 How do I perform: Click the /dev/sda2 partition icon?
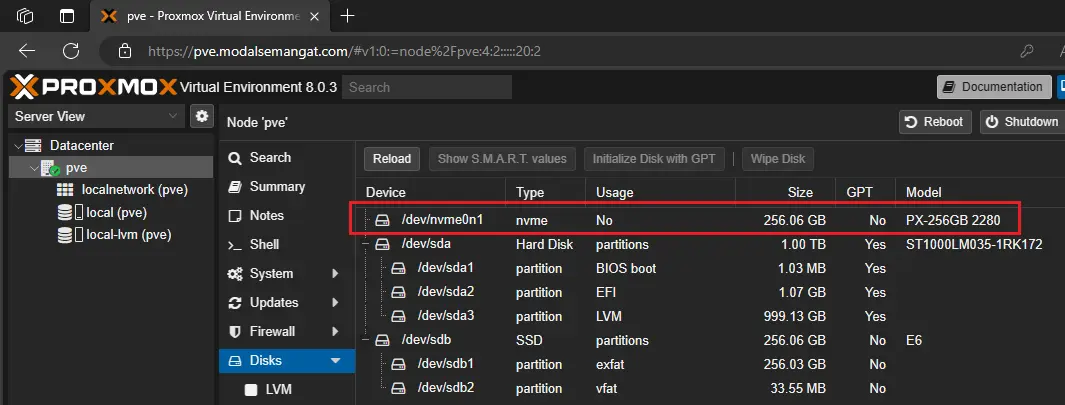click(400, 292)
